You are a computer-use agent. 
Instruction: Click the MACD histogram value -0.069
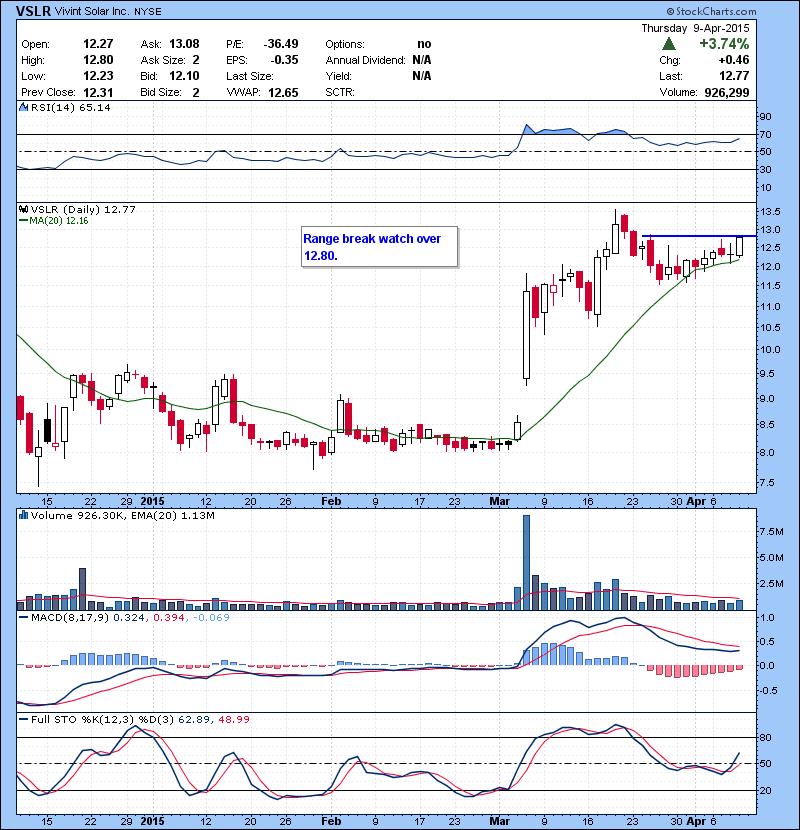[x=211, y=617]
